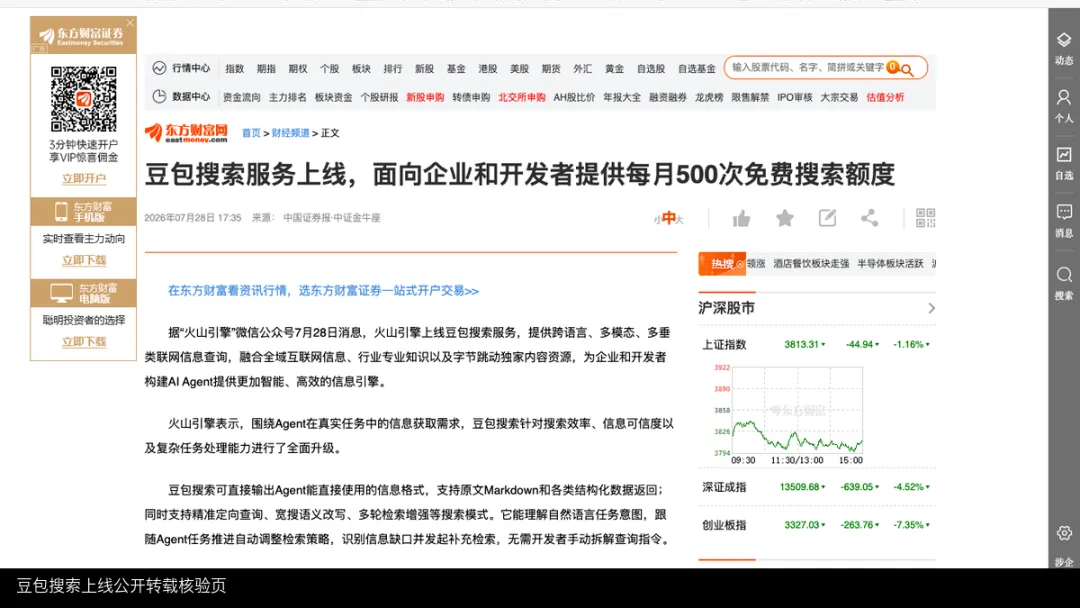Set font size to 小
The width and height of the screenshot is (1080, 608).
tap(657, 220)
